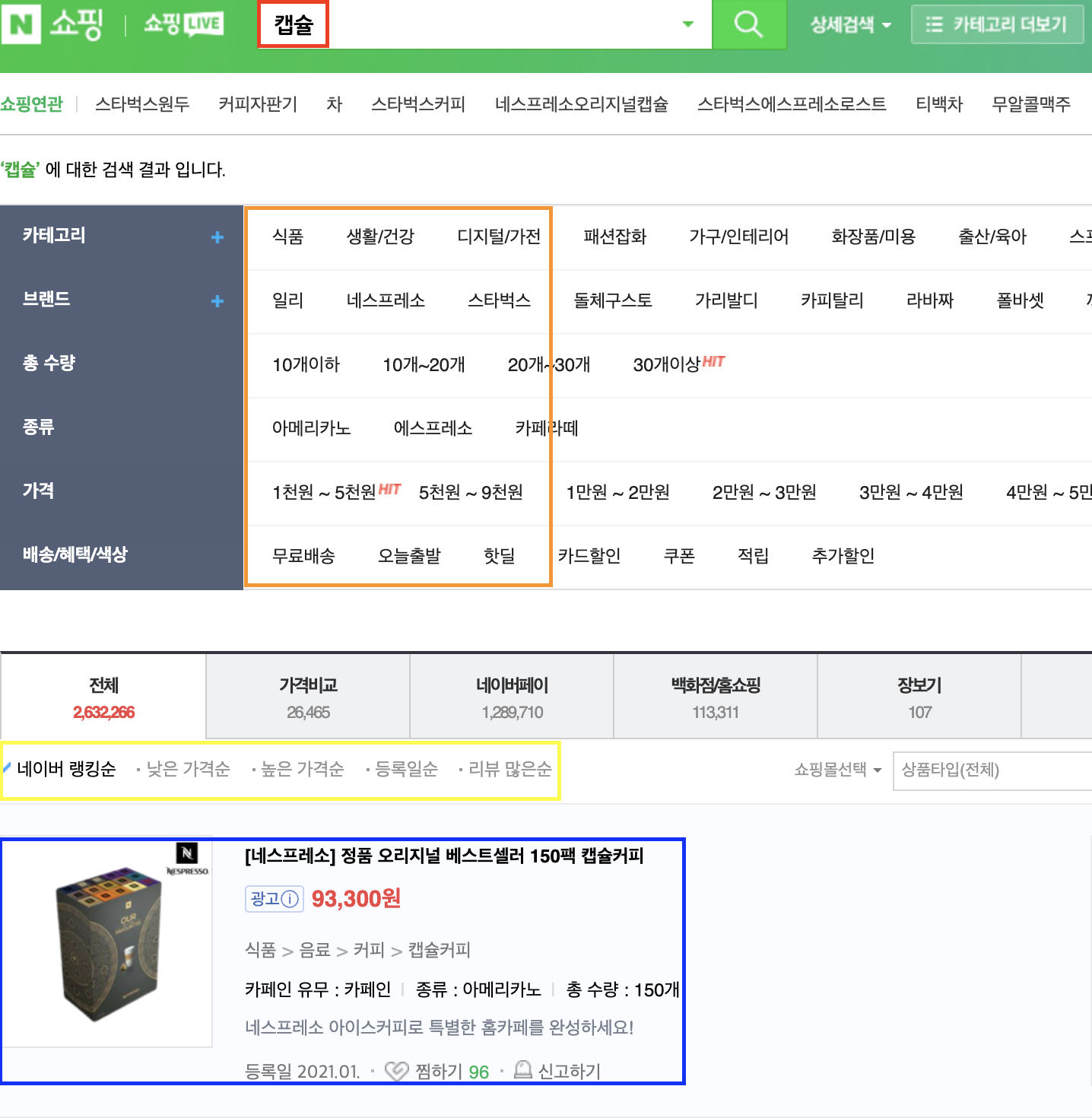Filter by brand 폴바셋
Viewport: 1092px width, 1118px height.
coord(1021,300)
